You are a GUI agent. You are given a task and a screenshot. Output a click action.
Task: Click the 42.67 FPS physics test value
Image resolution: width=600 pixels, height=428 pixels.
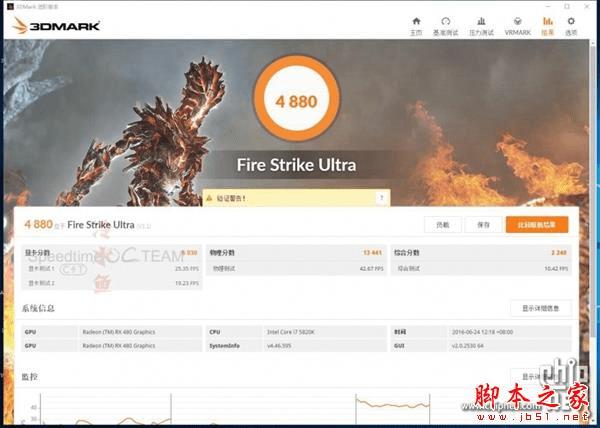372,269
